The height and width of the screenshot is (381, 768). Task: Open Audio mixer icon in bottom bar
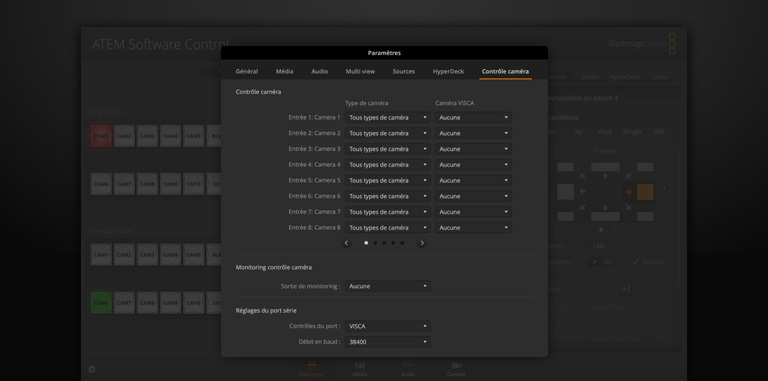click(x=408, y=369)
